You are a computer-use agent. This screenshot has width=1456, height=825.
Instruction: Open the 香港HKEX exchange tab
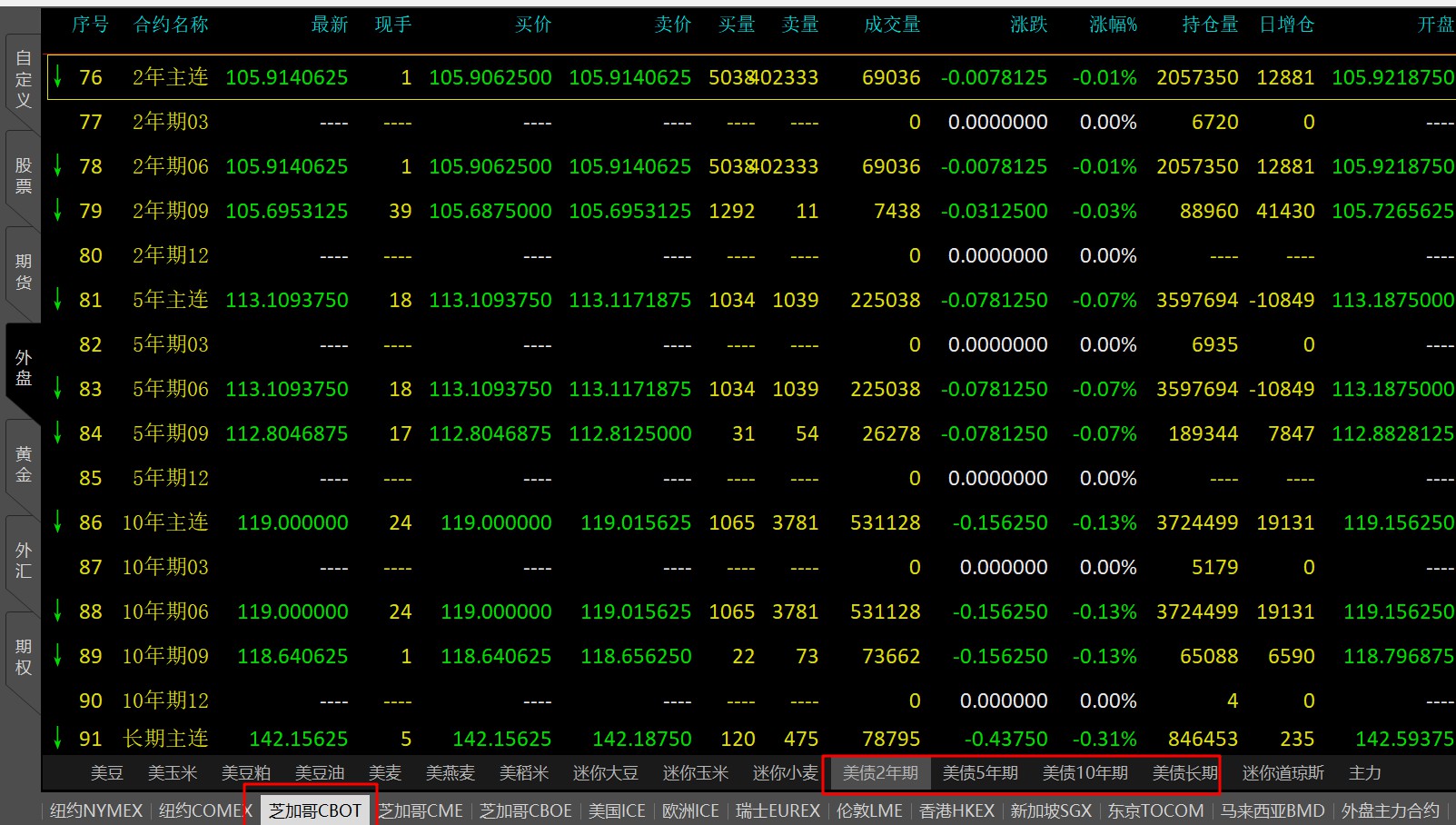click(x=956, y=810)
